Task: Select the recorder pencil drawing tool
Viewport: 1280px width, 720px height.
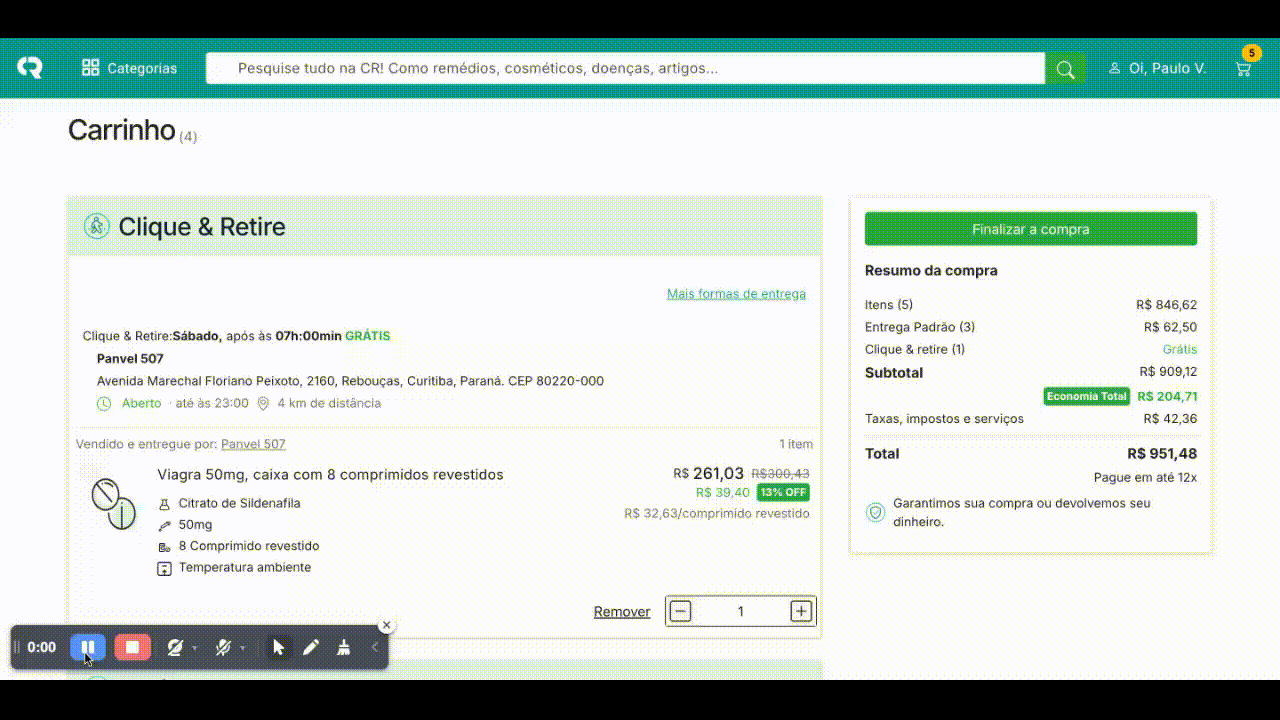Action: (311, 648)
